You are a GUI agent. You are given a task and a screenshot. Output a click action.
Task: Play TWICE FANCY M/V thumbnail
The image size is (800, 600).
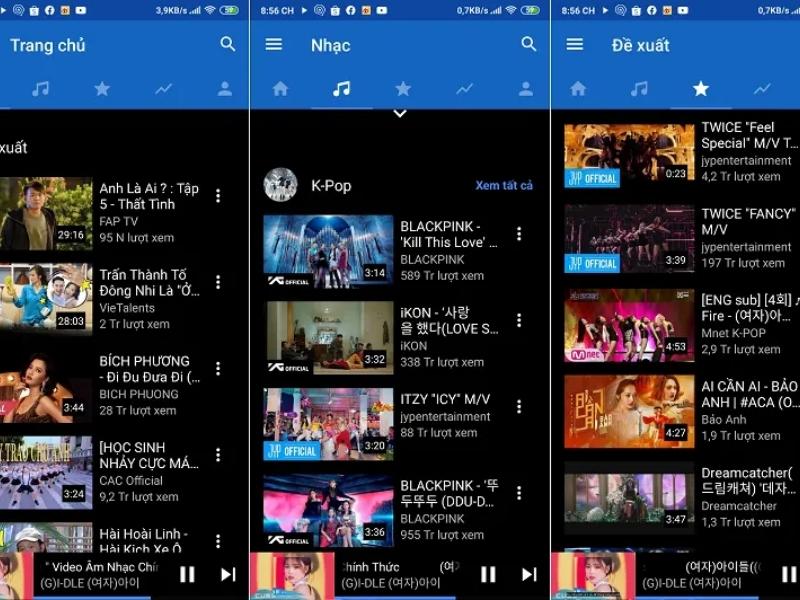click(x=629, y=239)
